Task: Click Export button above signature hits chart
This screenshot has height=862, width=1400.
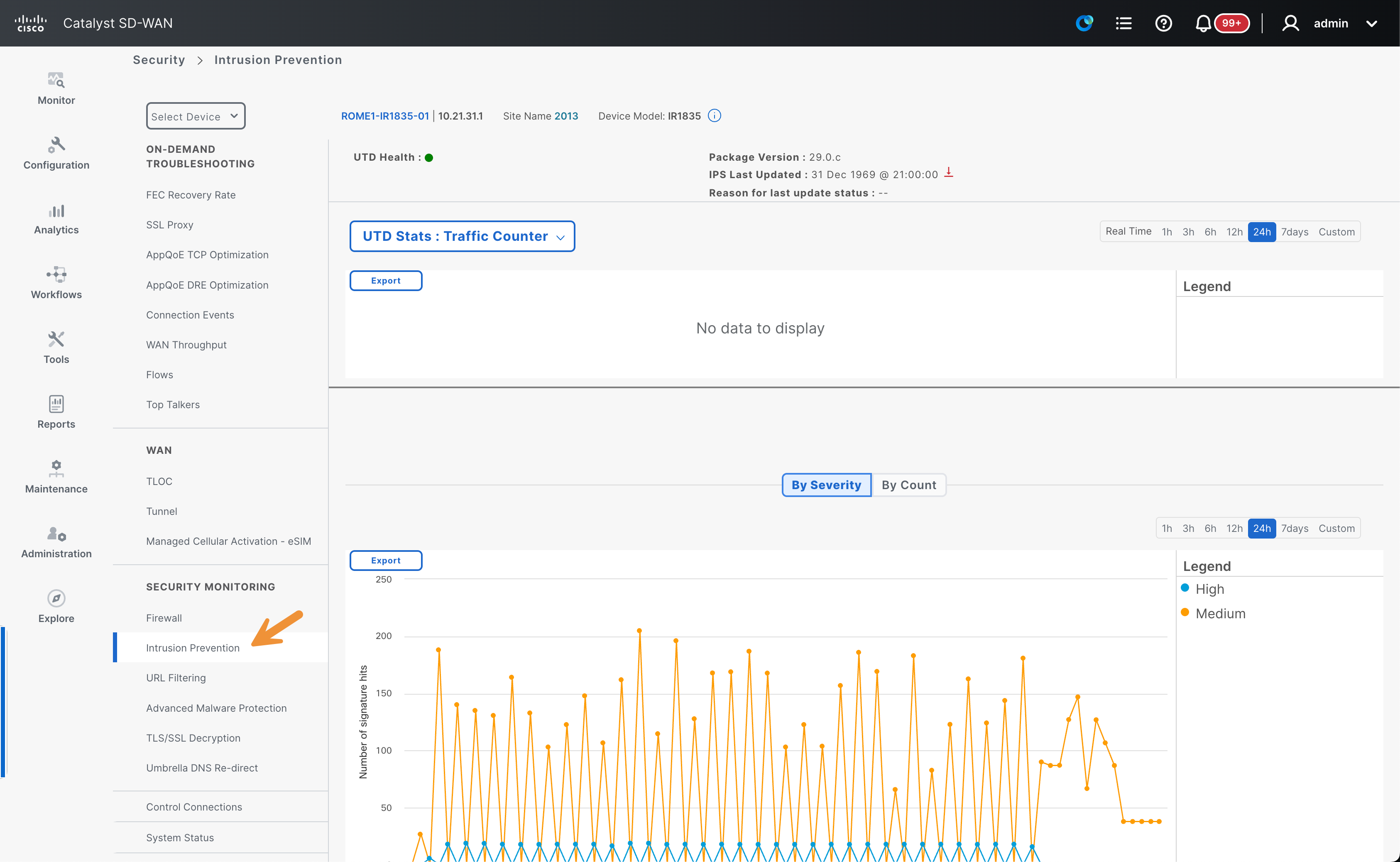Action: [386, 561]
